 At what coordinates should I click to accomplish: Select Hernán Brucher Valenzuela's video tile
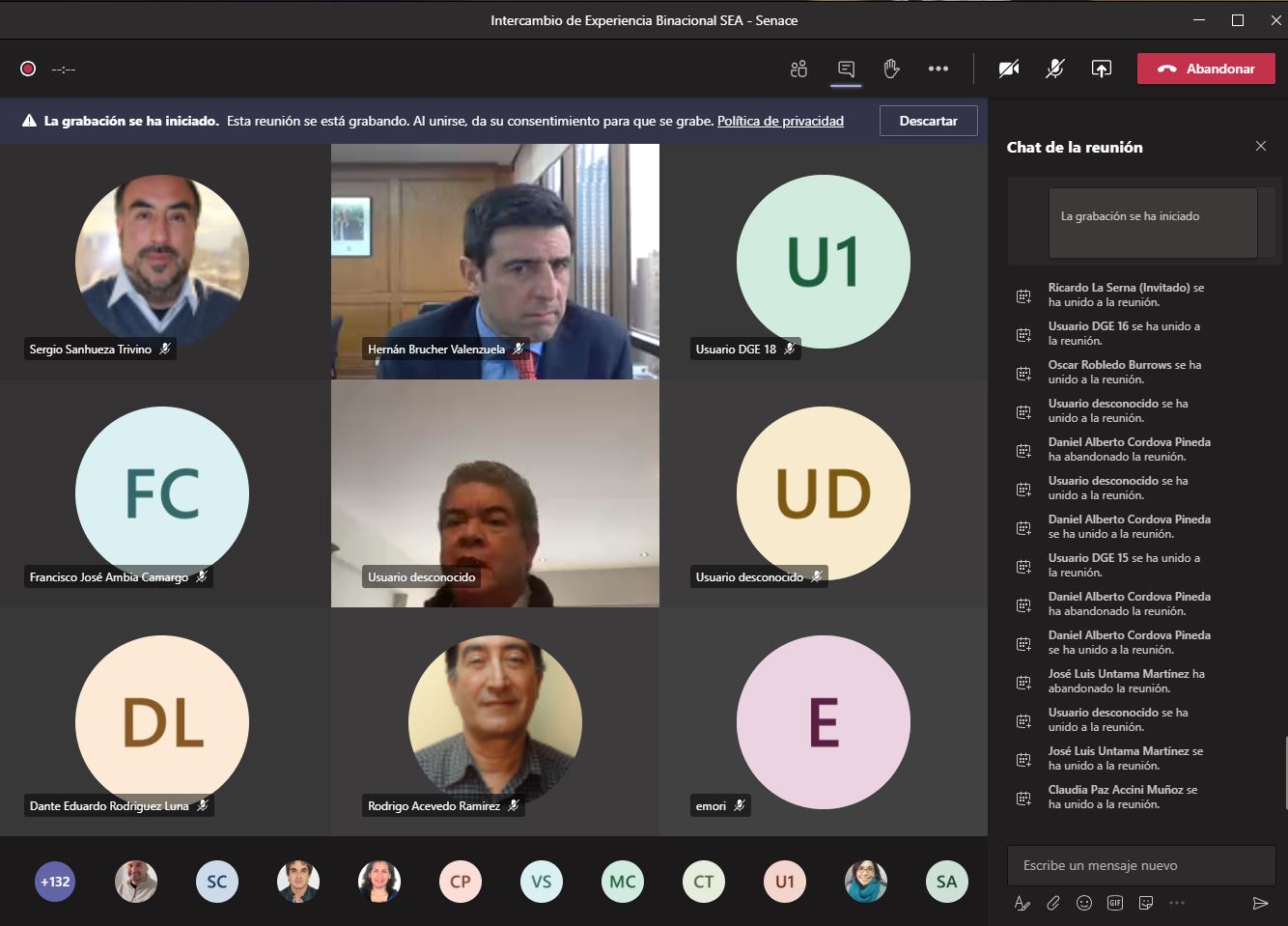(x=495, y=261)
